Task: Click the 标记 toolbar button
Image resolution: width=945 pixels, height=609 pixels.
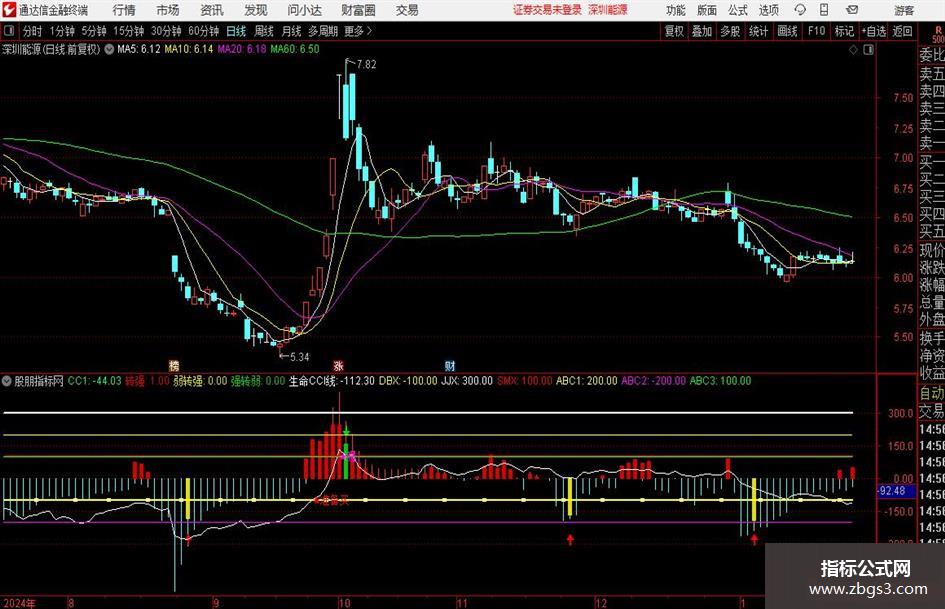Action: (x=844, y=31)
